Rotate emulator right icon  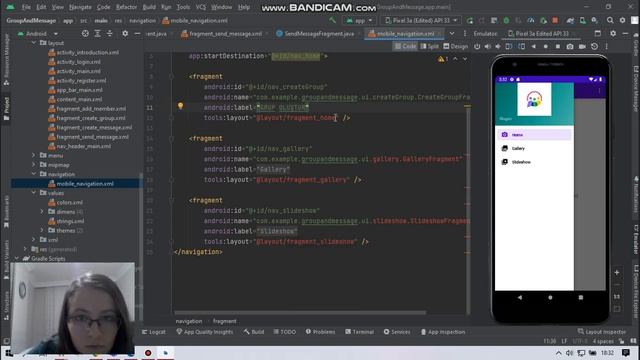pos(522,47)
